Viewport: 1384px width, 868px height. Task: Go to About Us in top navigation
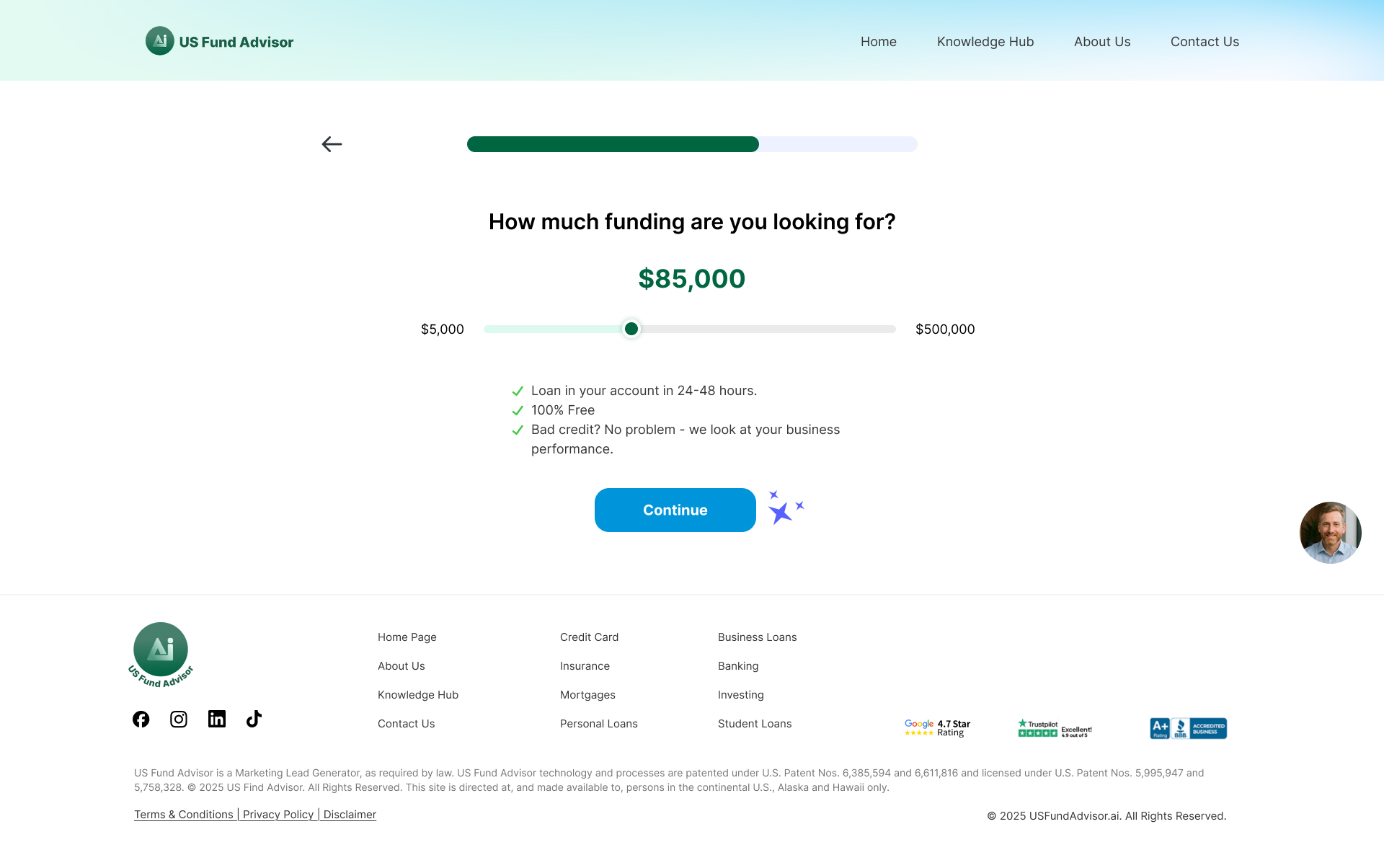(x=1102, y=42)
